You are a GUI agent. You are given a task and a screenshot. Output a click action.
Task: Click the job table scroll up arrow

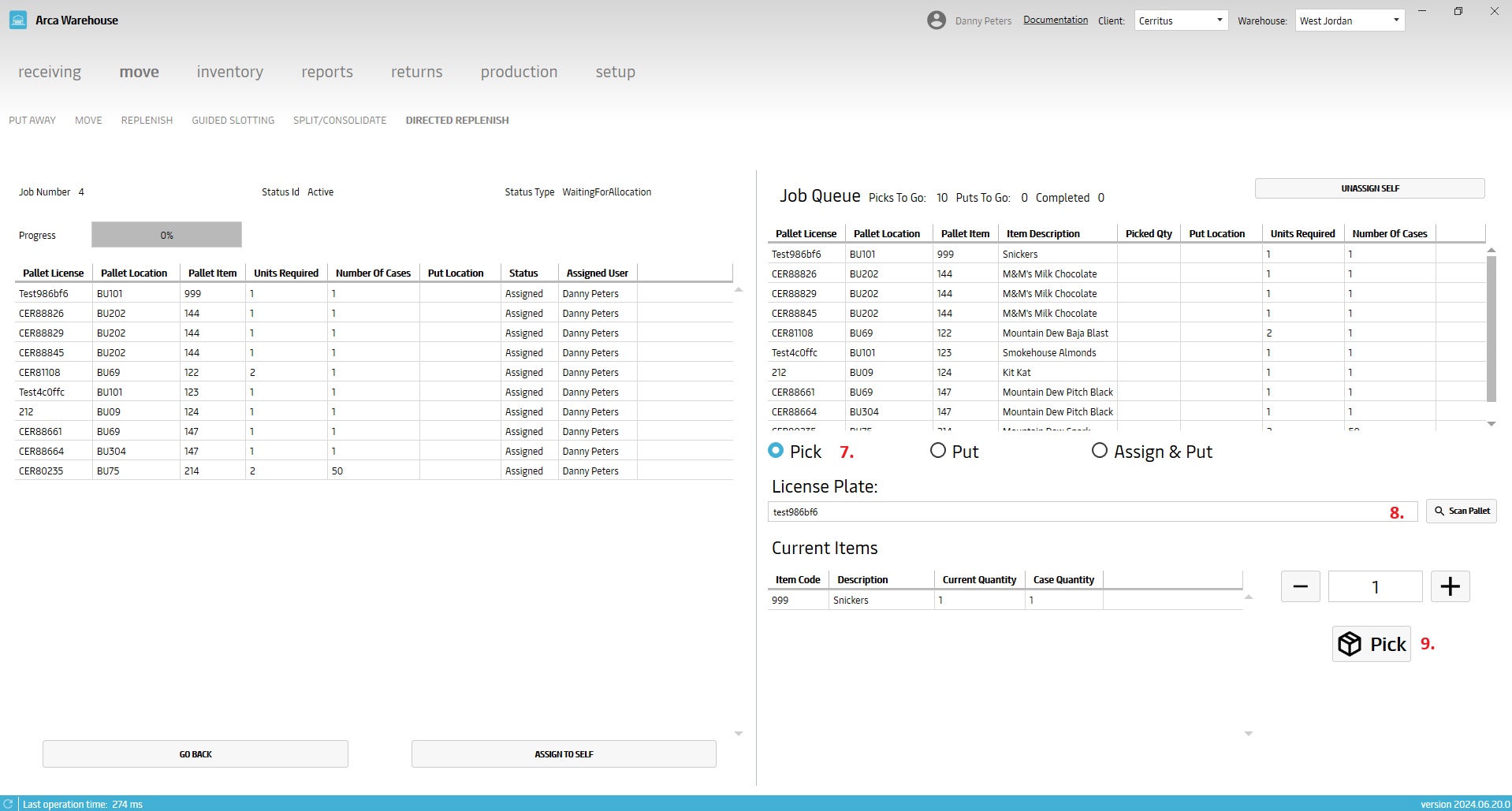point(739,290)
